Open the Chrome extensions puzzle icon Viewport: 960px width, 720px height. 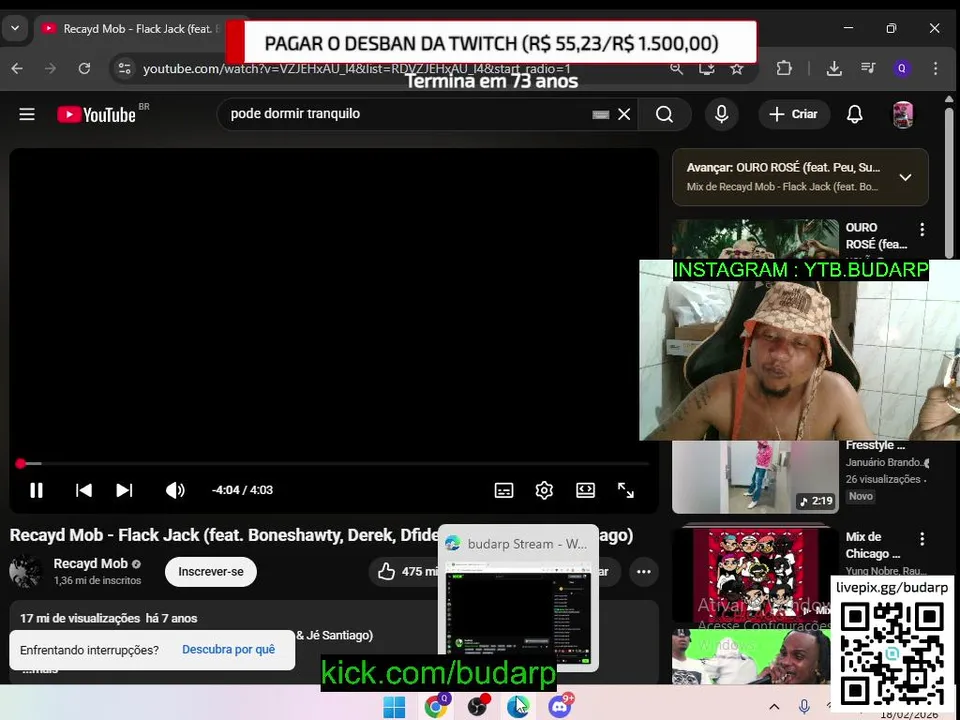784,69
